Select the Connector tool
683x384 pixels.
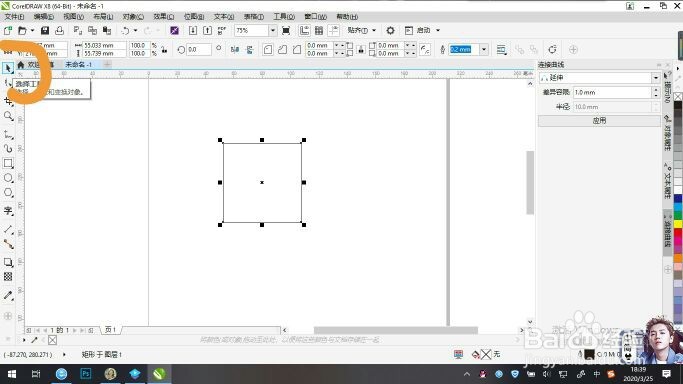(8, 244)
